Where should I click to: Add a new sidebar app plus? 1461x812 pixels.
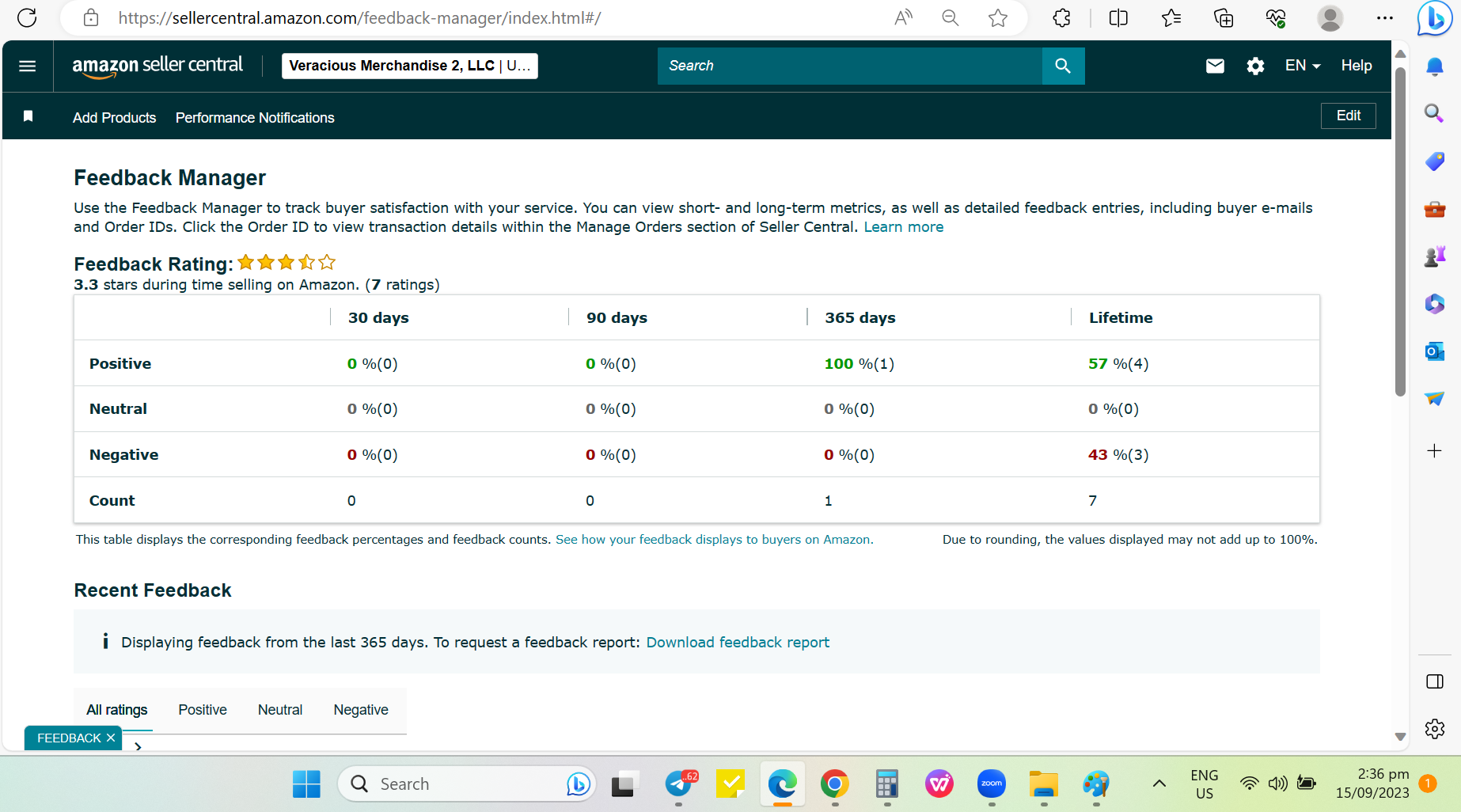coord(1434,451)
